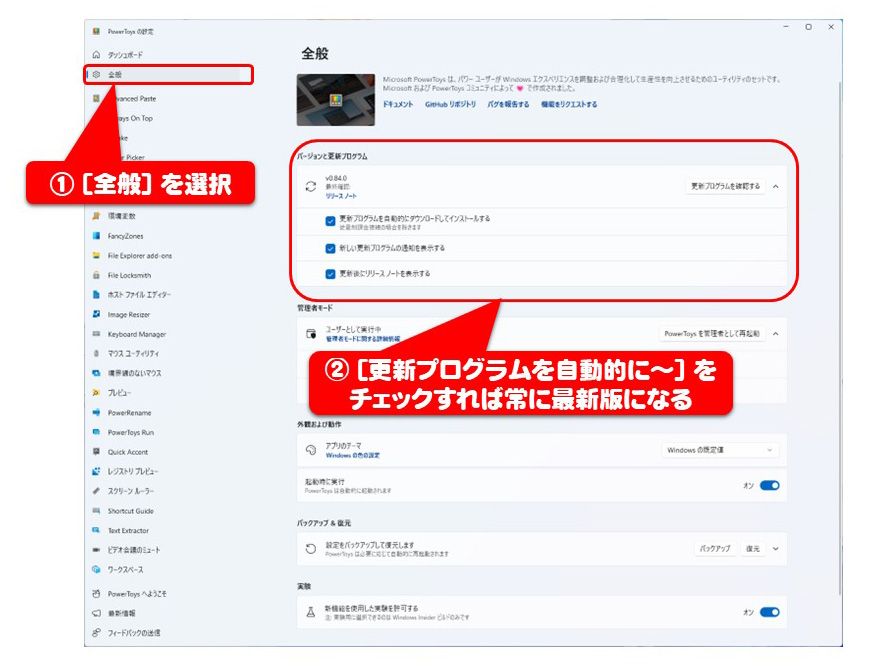
Task: Click the PowerToys hero thumbnail image
Action: (x=336, y=100)
